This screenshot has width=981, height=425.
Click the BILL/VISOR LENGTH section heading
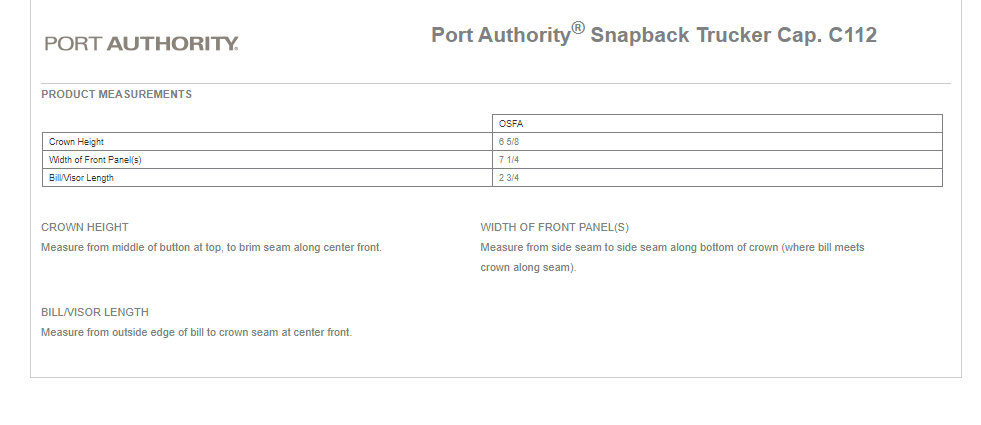coord(95,312)
